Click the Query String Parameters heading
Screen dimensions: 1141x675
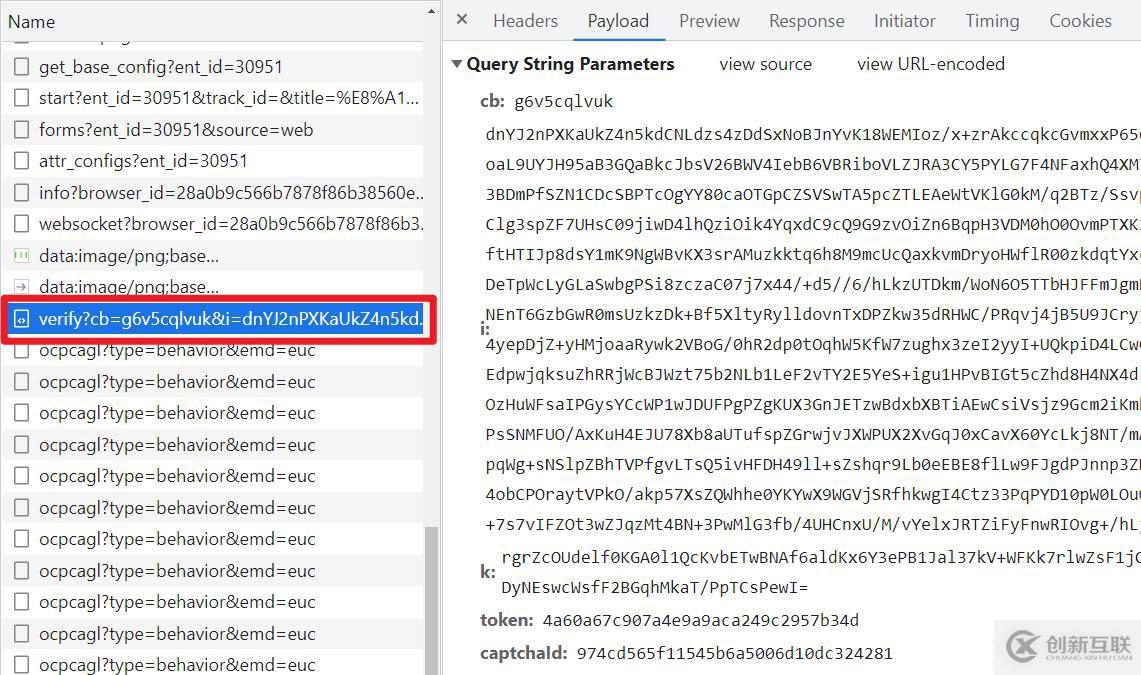[x=570, y=64]
